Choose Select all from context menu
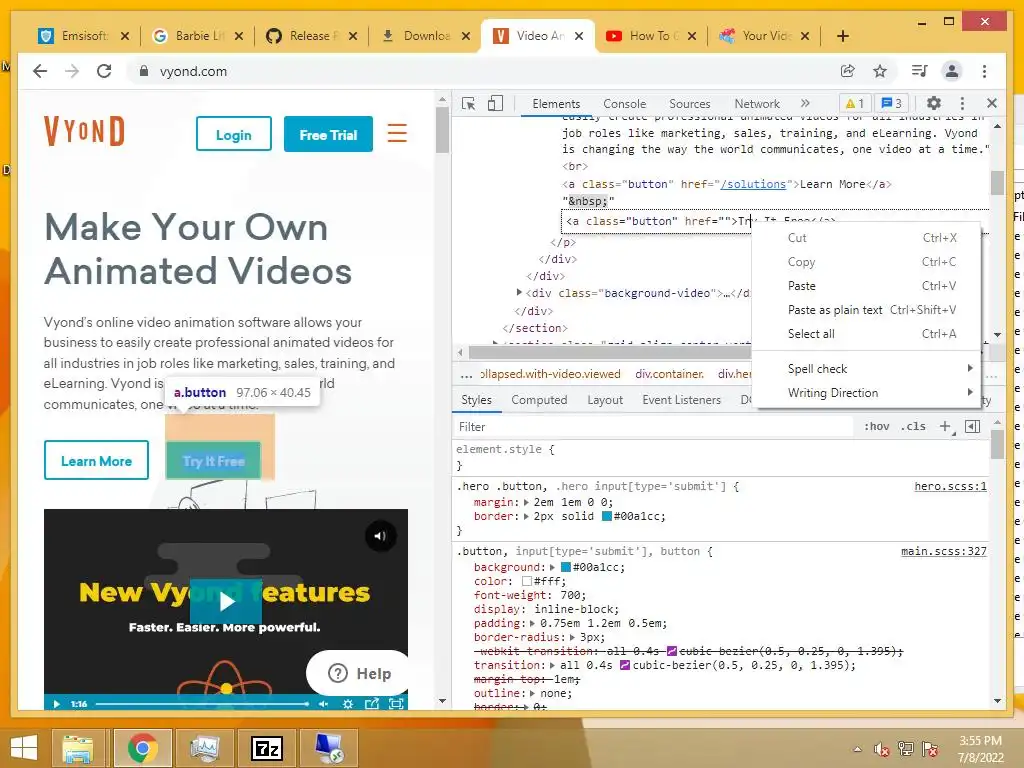The image size is (1024, 768). click(866, 334)
